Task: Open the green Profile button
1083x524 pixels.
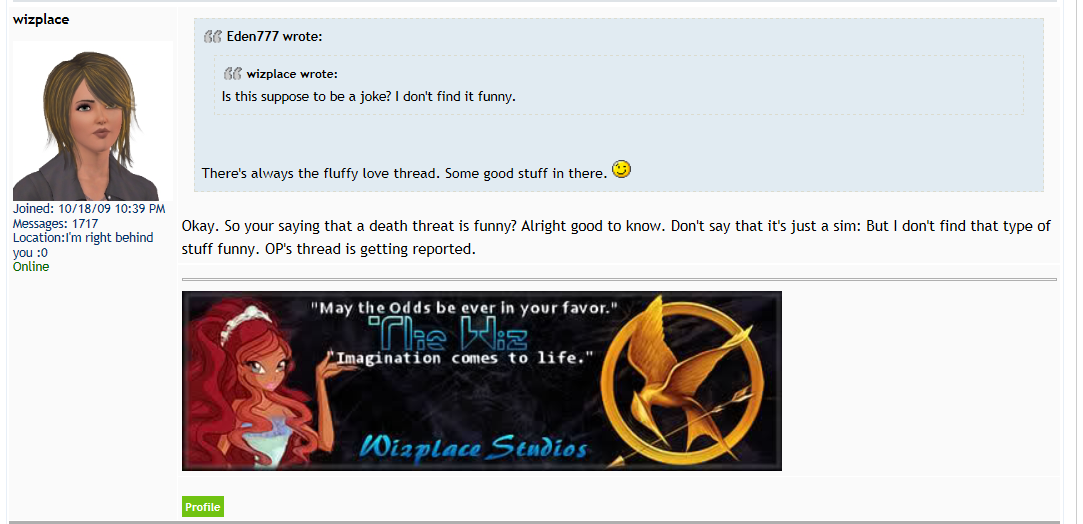Action: tap(203, 507)
